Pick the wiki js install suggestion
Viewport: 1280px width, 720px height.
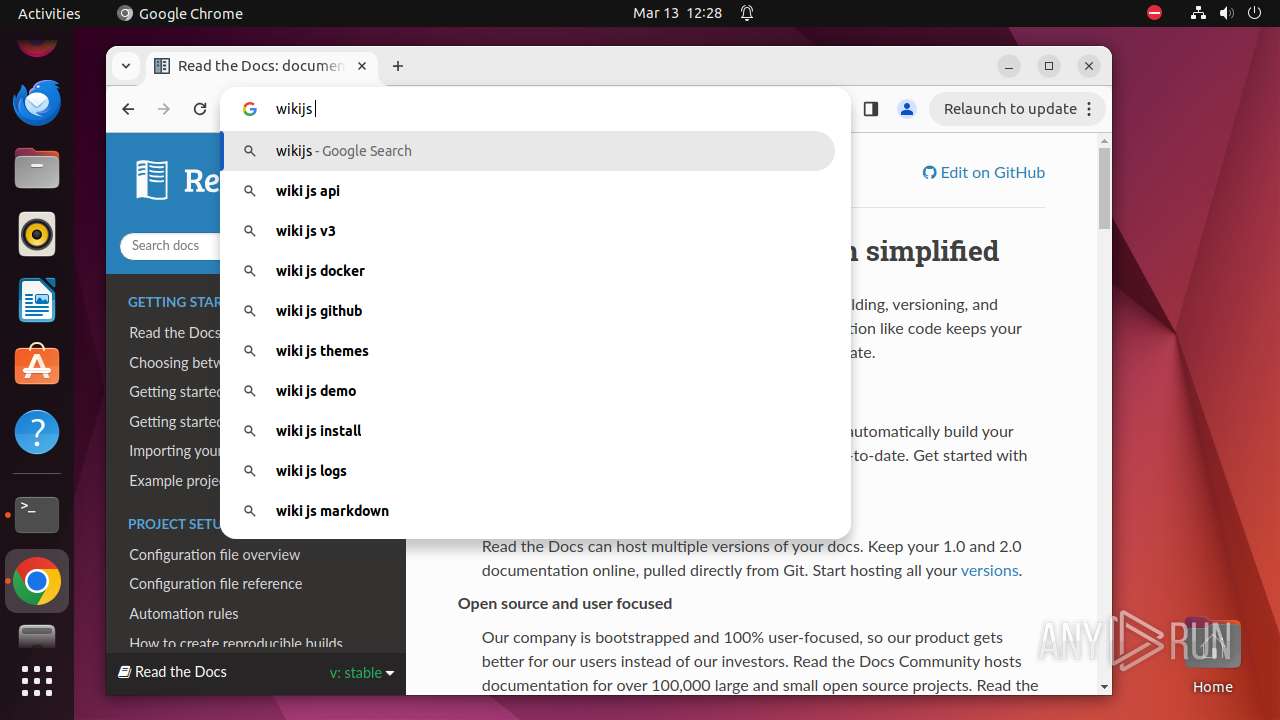point(528,431)
